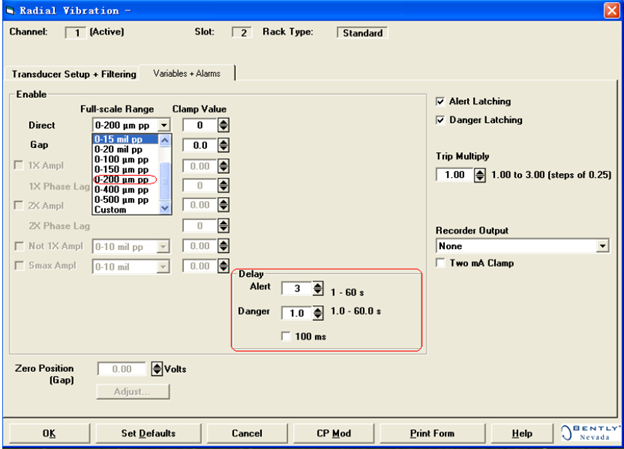Select 0-200 µm pp from the list
This screenshot has height=449, width=624.
tap(121, 180)
